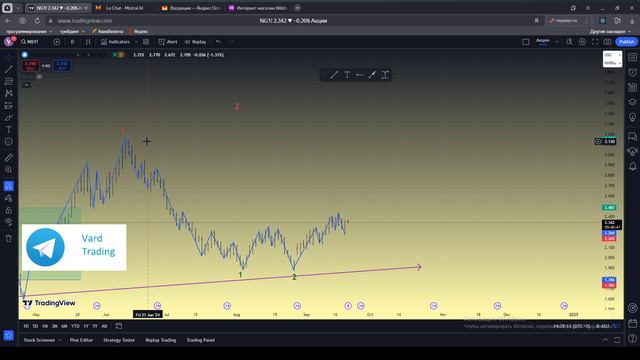Select the Text tool in left sidebar
Screen dimensions: 640x360
tap(9, 129)
